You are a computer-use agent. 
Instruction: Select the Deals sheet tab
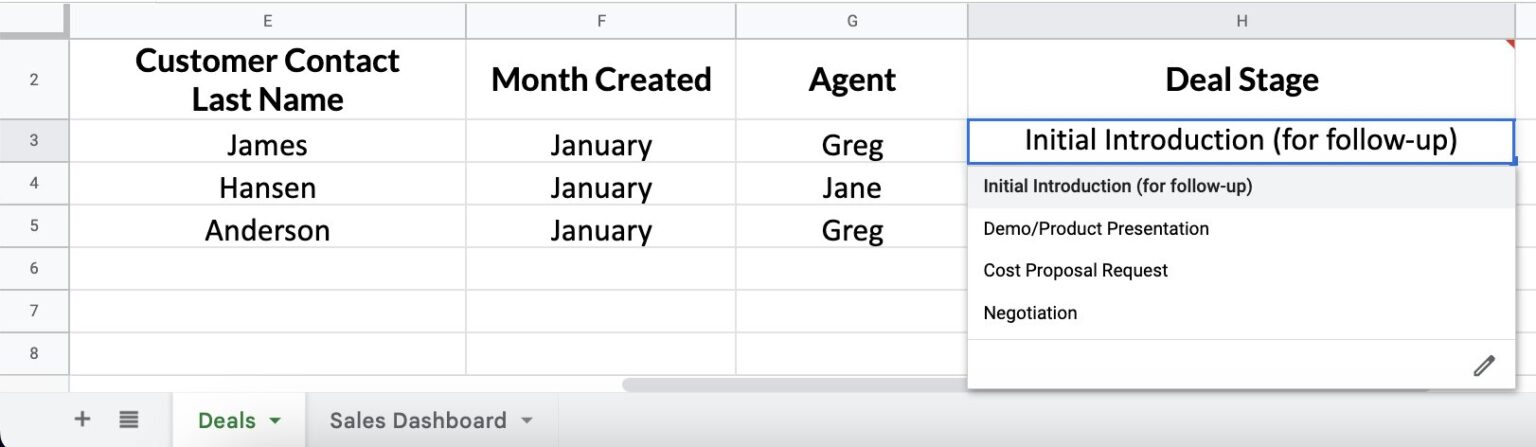[226, 420]
